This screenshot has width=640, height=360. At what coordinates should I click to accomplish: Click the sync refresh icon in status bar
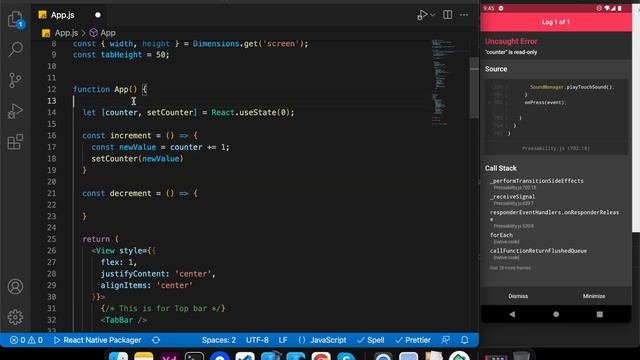(156, 340)
